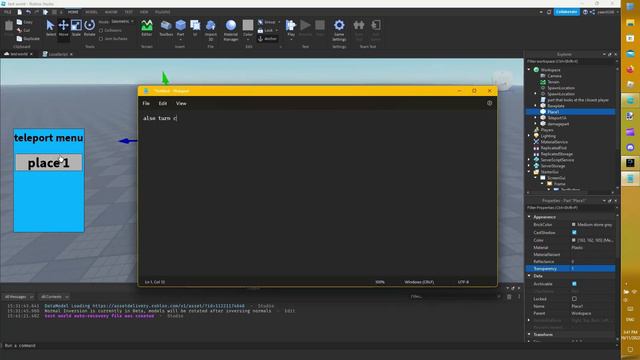This screenshot has height=360, width=640.
Task: Toggle the Archivable property checkbox
Action: tap(574, 284)
